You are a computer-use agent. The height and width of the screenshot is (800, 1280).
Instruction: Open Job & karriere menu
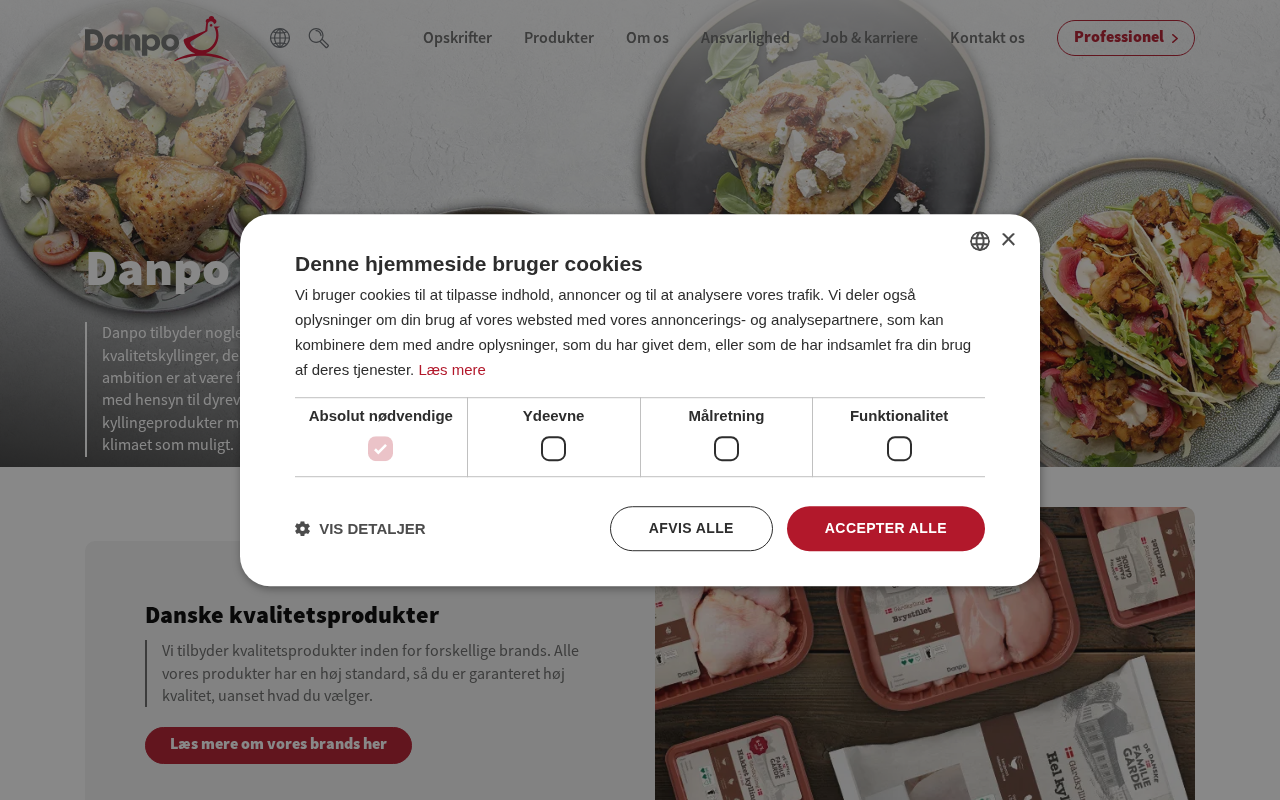pyautogui.click(x=870, y=38)
